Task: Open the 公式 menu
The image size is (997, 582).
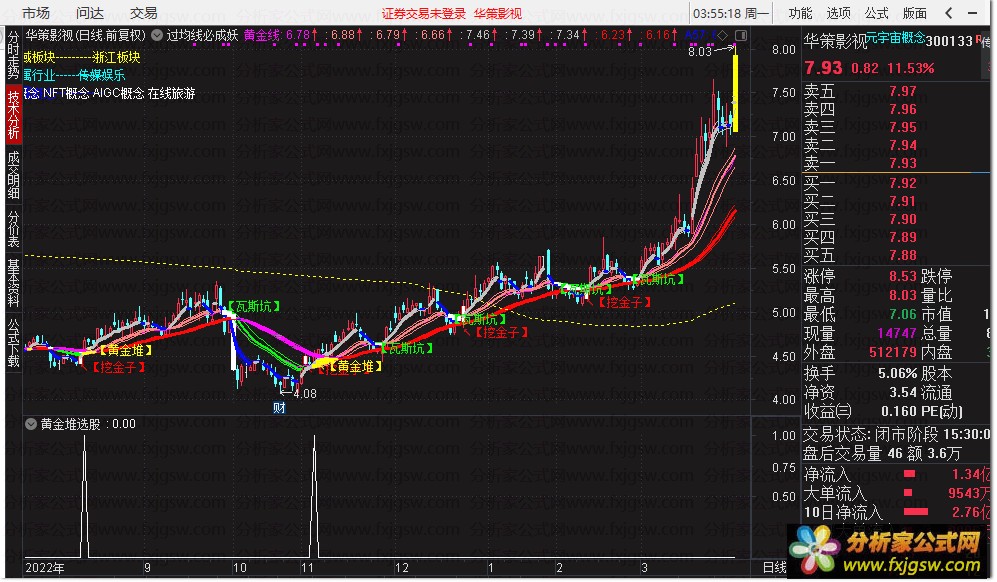Action: click(876, 13)
